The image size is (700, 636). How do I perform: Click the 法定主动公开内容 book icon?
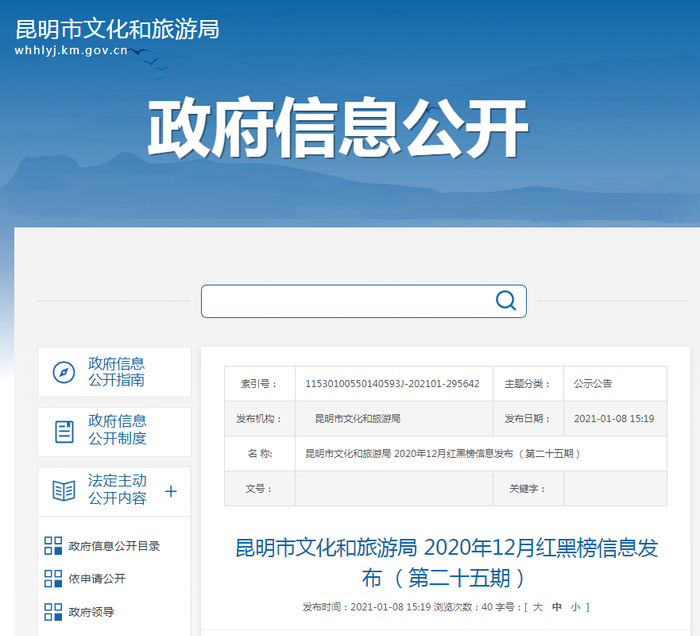click(64, 491)
